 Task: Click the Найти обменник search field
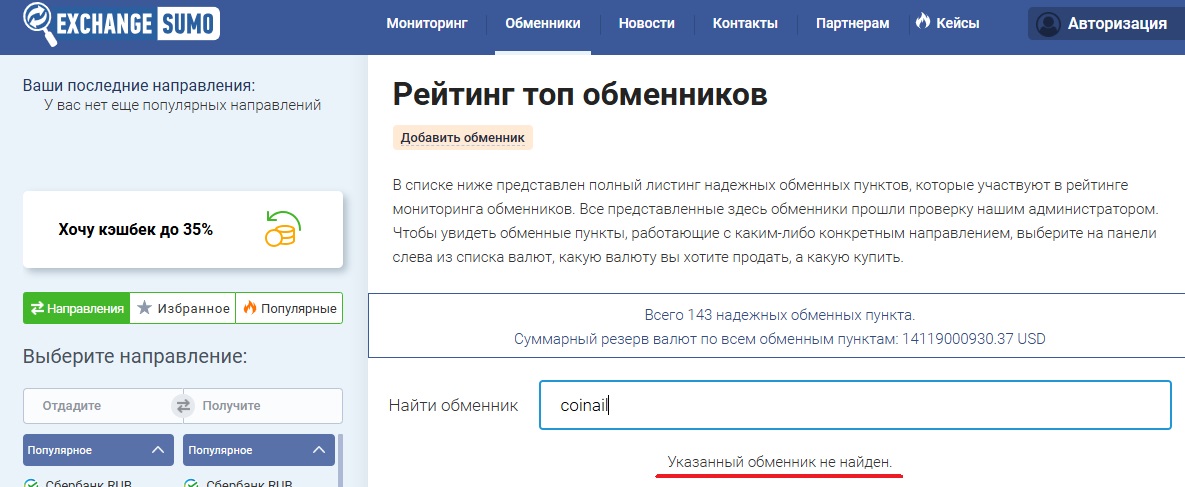(x=855, y=405)
